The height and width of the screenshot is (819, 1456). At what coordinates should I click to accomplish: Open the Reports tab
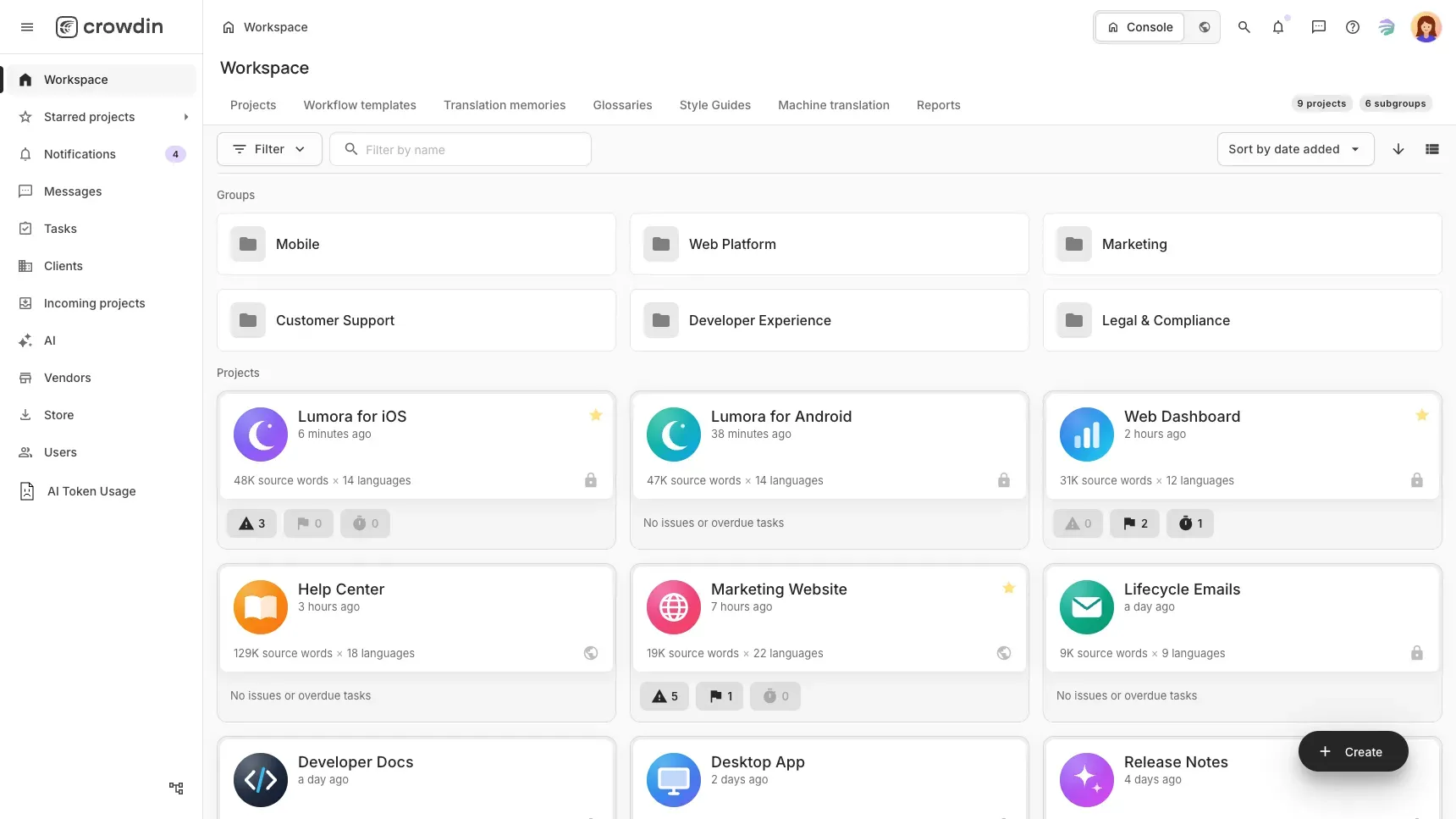coord(939,105)
